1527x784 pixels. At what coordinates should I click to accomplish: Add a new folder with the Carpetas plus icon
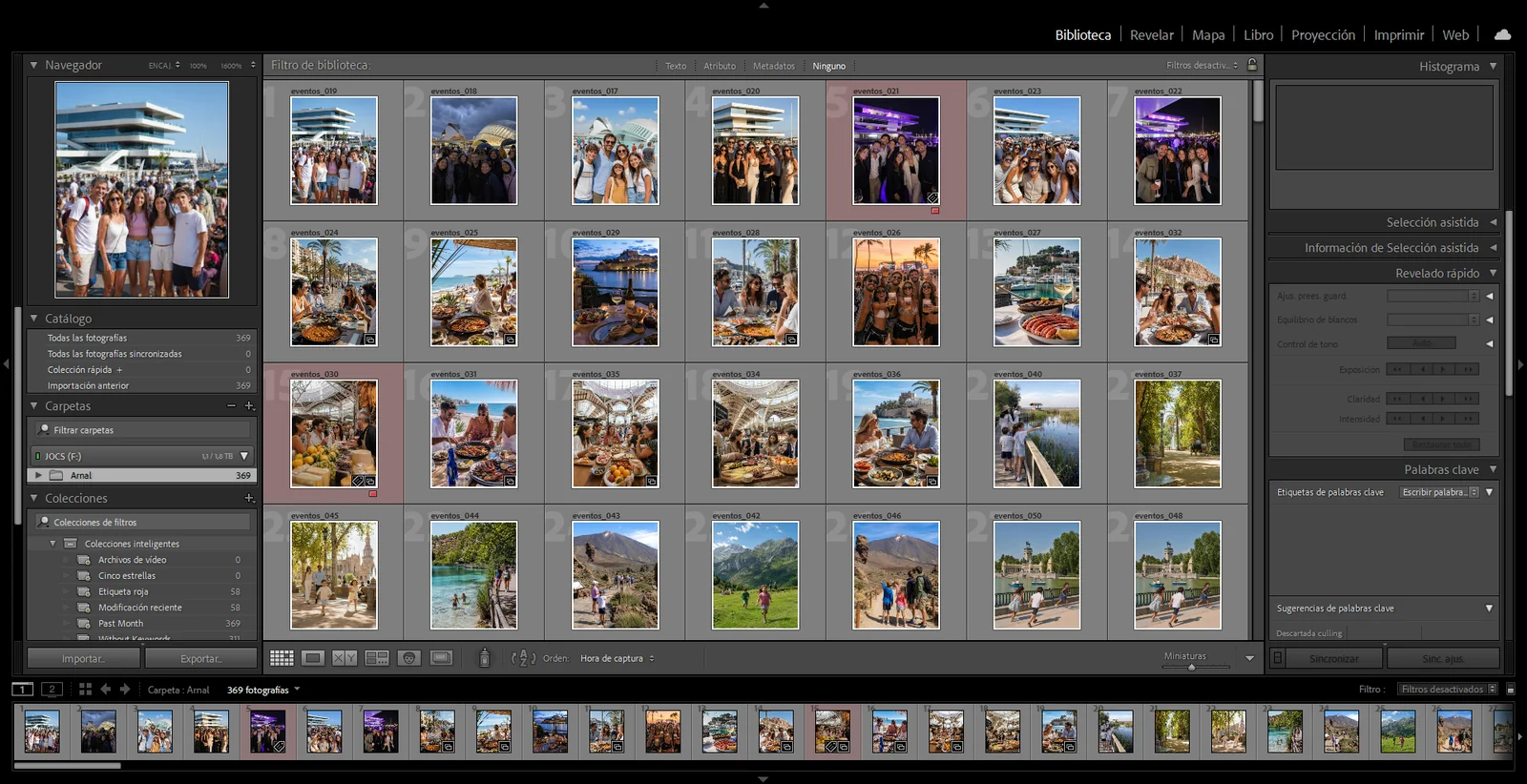[249, 406]
